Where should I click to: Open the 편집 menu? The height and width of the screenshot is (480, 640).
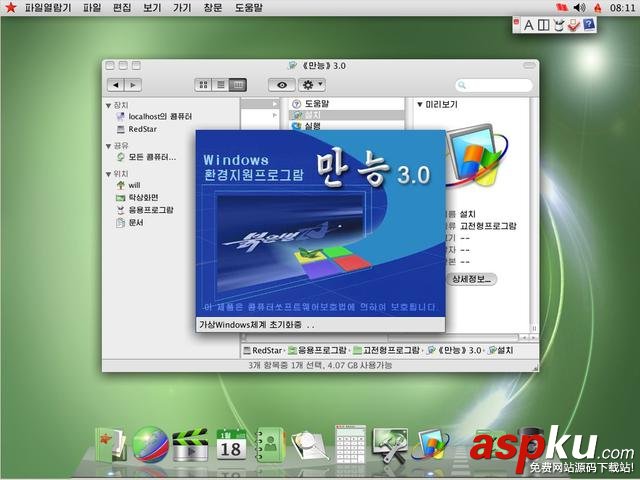tap(122, 8)
